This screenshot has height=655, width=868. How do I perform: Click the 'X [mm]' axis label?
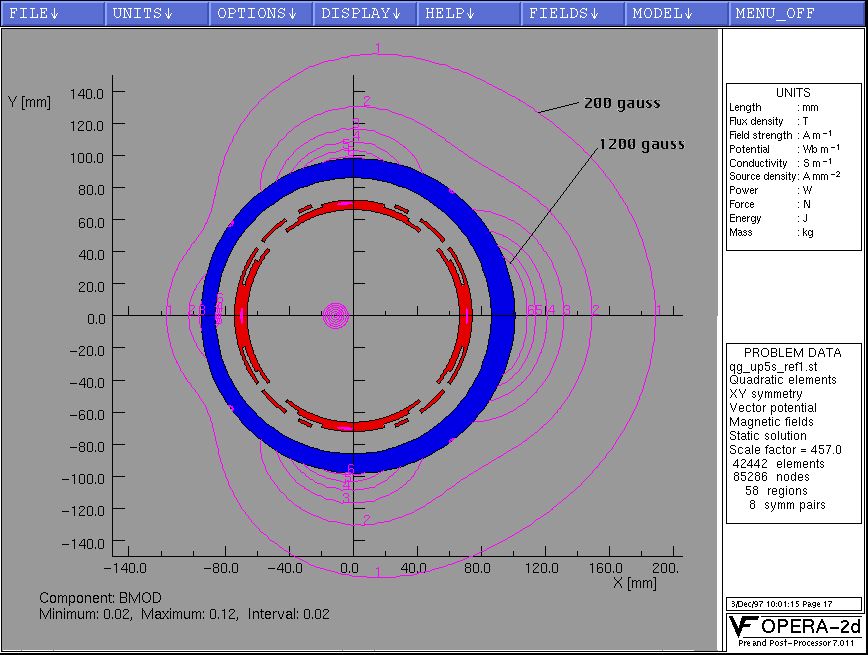634,582
